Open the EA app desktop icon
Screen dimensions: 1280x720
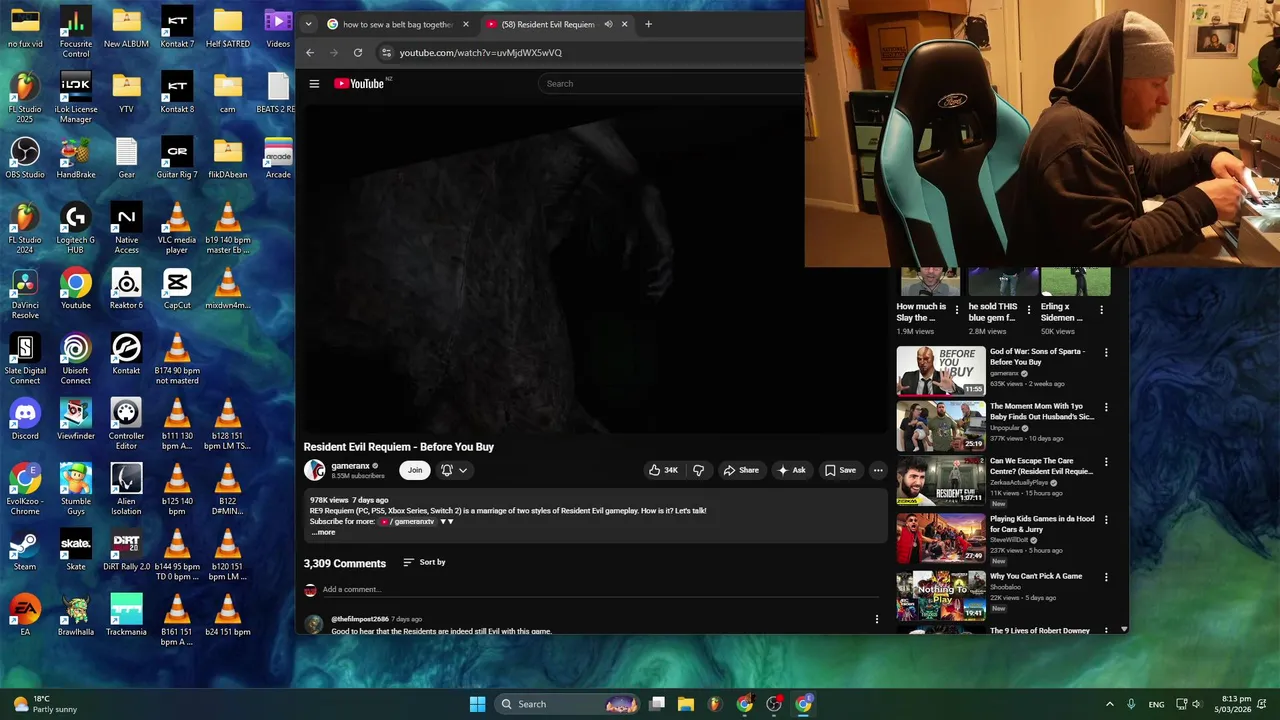[x=25, y=616]
